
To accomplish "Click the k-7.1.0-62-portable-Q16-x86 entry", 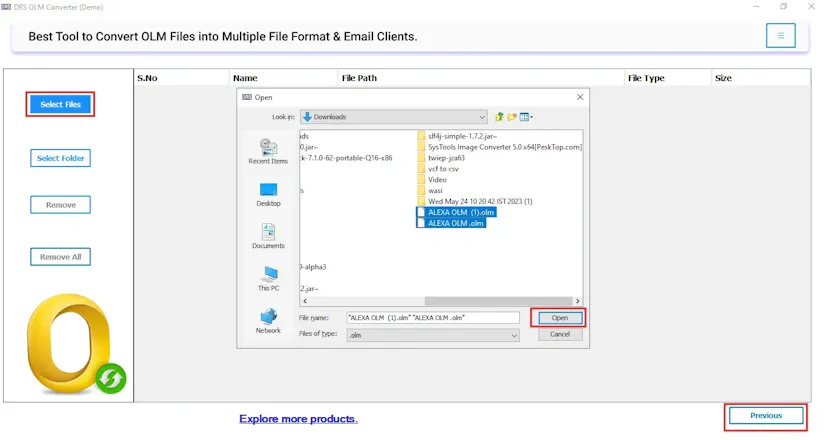I will point(346,158).
